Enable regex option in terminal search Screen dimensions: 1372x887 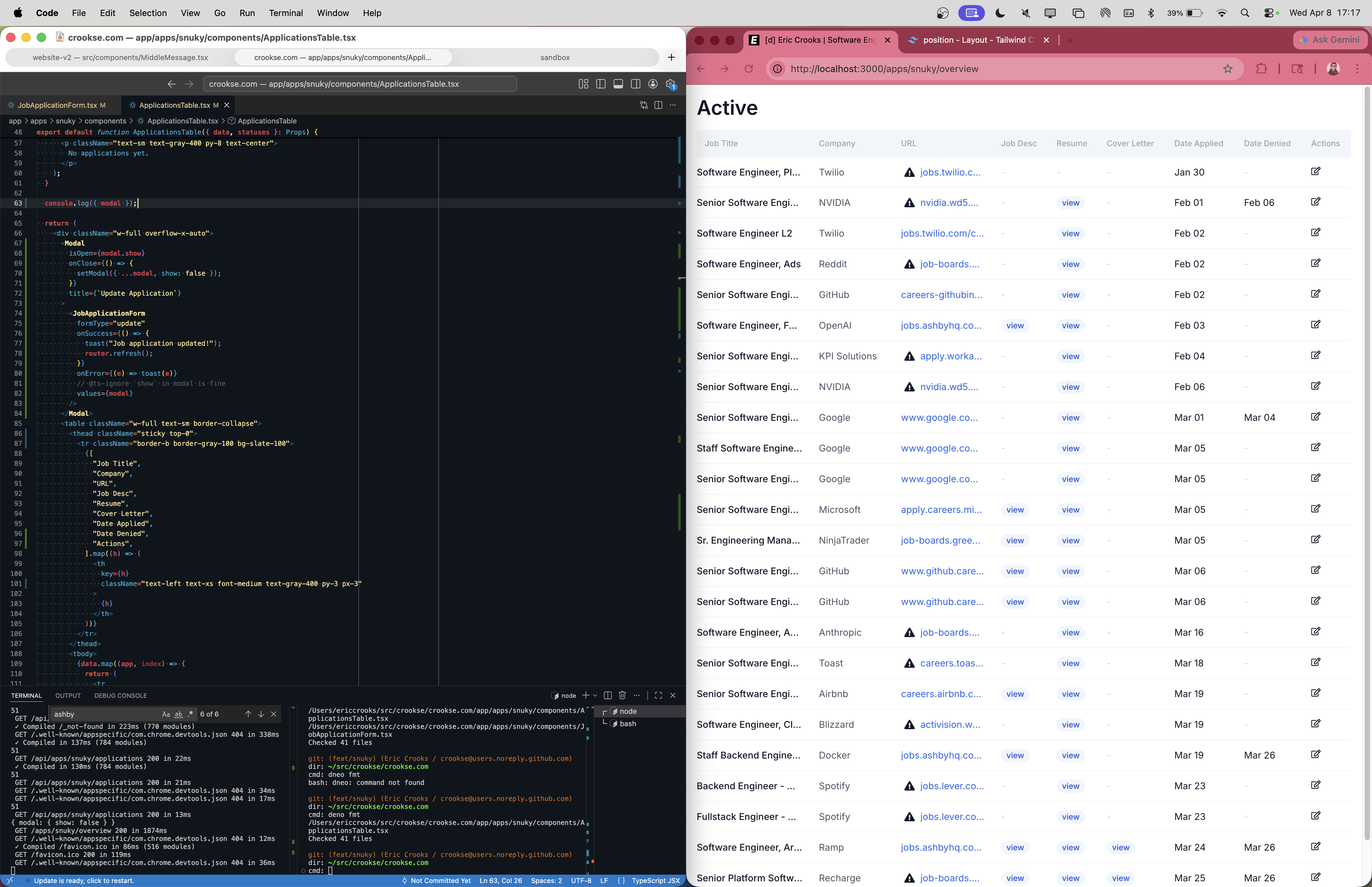coord(191,714)
